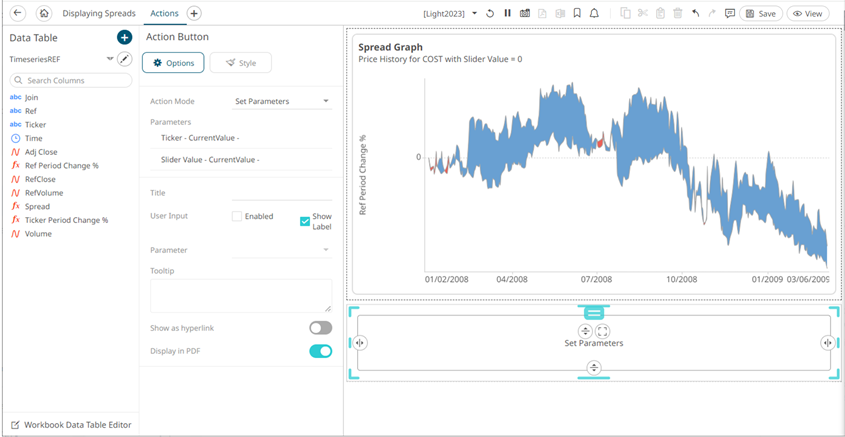Open the Parameter dropdown

(x=281, y=250)
